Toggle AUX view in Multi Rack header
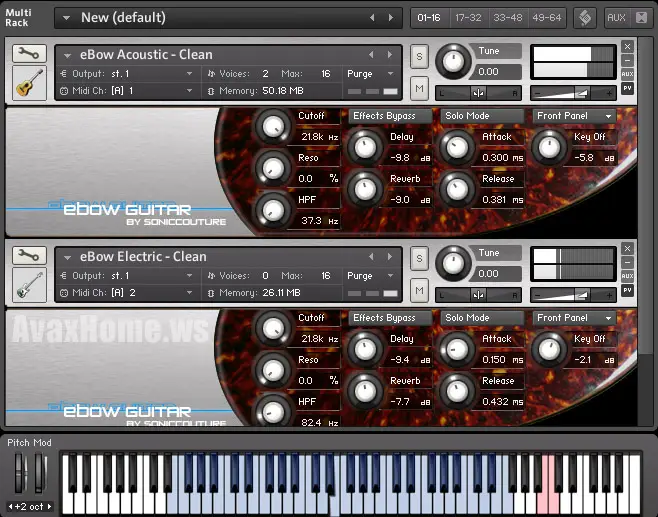Viewport: 658px width, 517px height. (x=616, y=18)
